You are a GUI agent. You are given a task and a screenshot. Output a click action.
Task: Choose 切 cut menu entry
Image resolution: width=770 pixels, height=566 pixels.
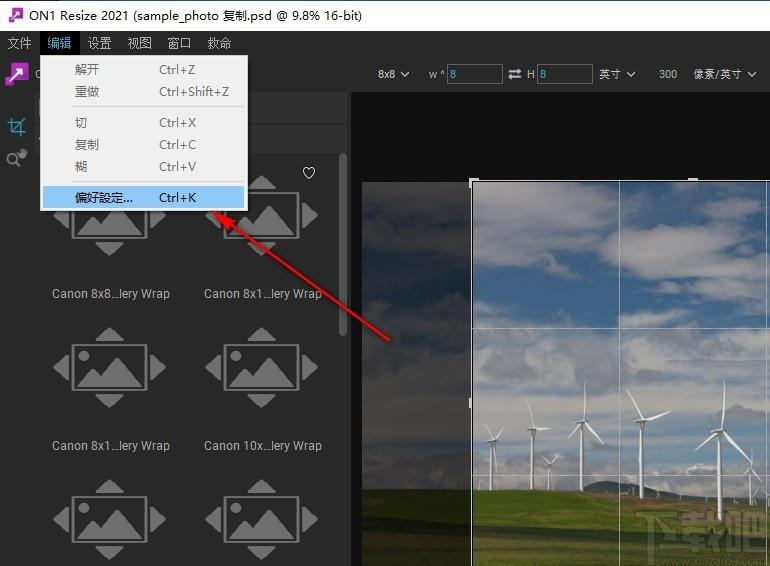coord(143,123)
